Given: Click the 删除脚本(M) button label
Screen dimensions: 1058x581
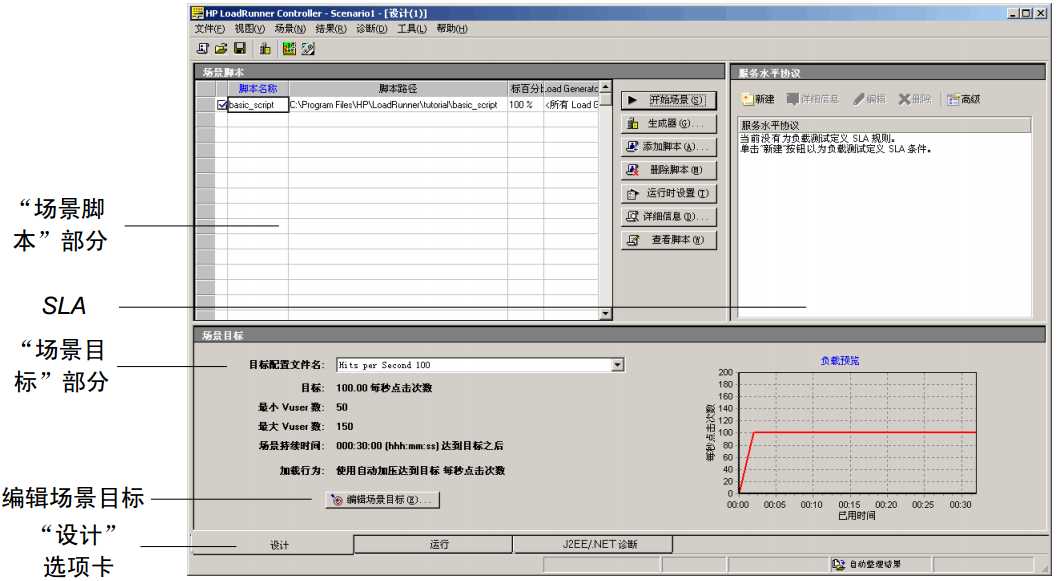Looking at the screenshot, I should click(x=676, y=170).
